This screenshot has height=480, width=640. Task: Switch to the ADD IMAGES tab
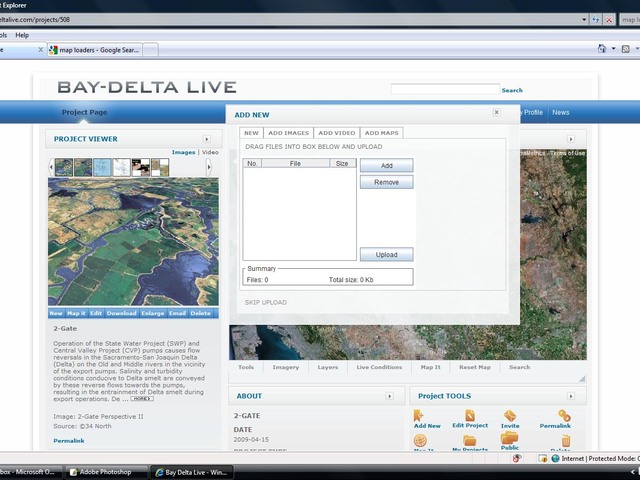[289, 133]
